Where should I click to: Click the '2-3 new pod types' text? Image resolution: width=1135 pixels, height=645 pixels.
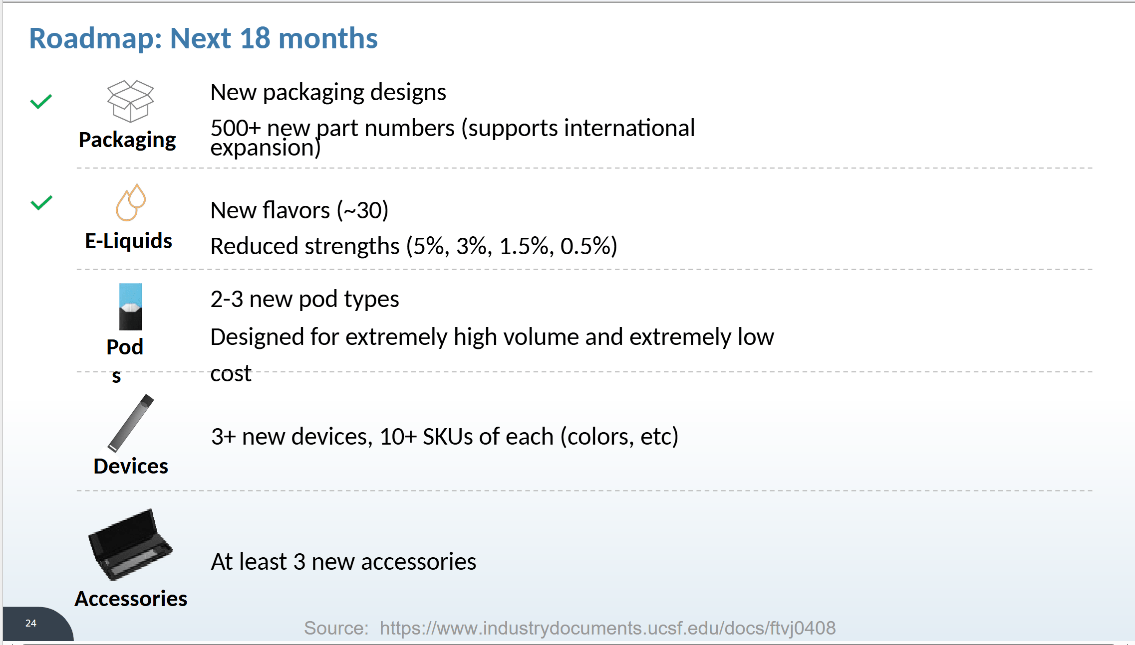(304, 299)
